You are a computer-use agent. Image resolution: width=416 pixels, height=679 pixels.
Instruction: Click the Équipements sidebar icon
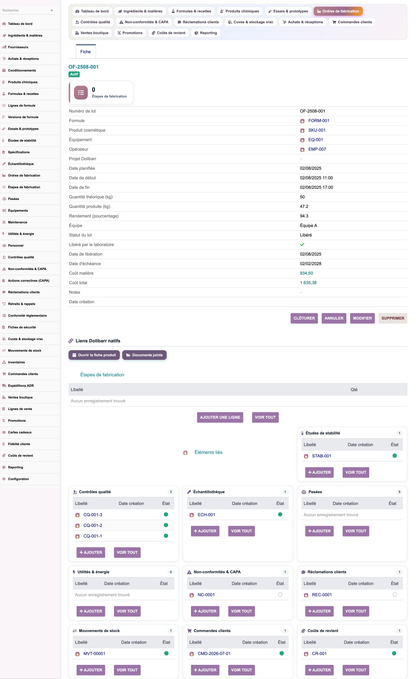(4, 211)
